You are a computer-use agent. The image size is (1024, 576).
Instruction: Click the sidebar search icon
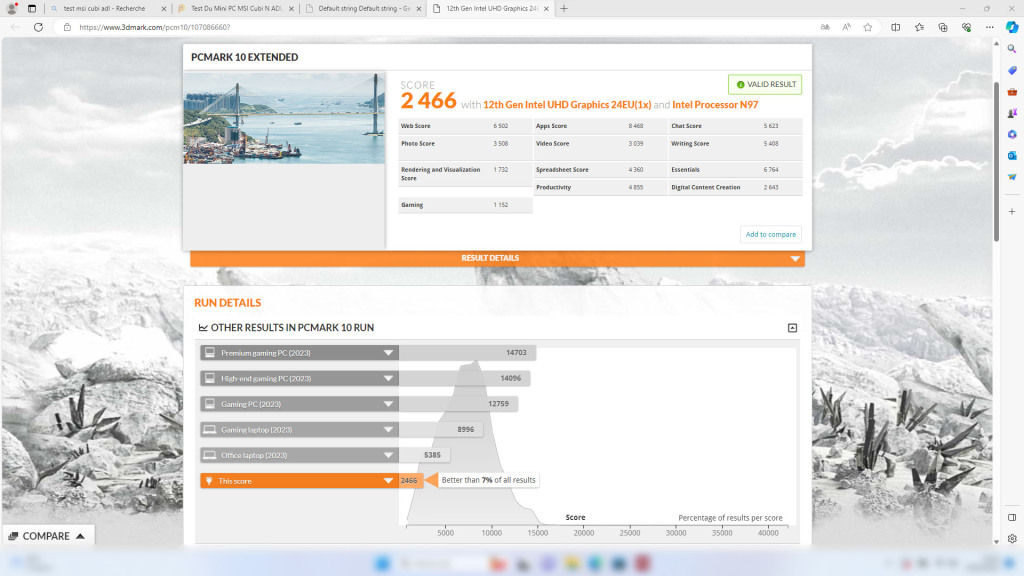(x=1012, y=49)
